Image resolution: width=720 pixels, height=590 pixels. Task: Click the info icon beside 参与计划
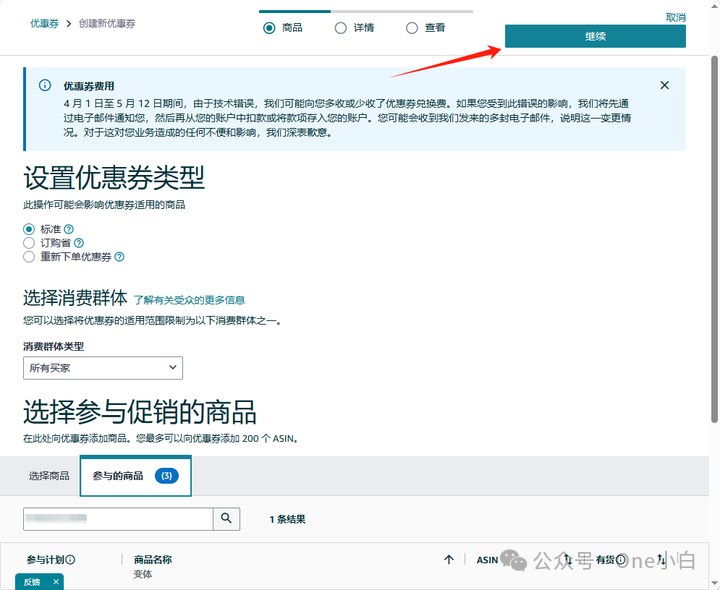click(71, 560)
